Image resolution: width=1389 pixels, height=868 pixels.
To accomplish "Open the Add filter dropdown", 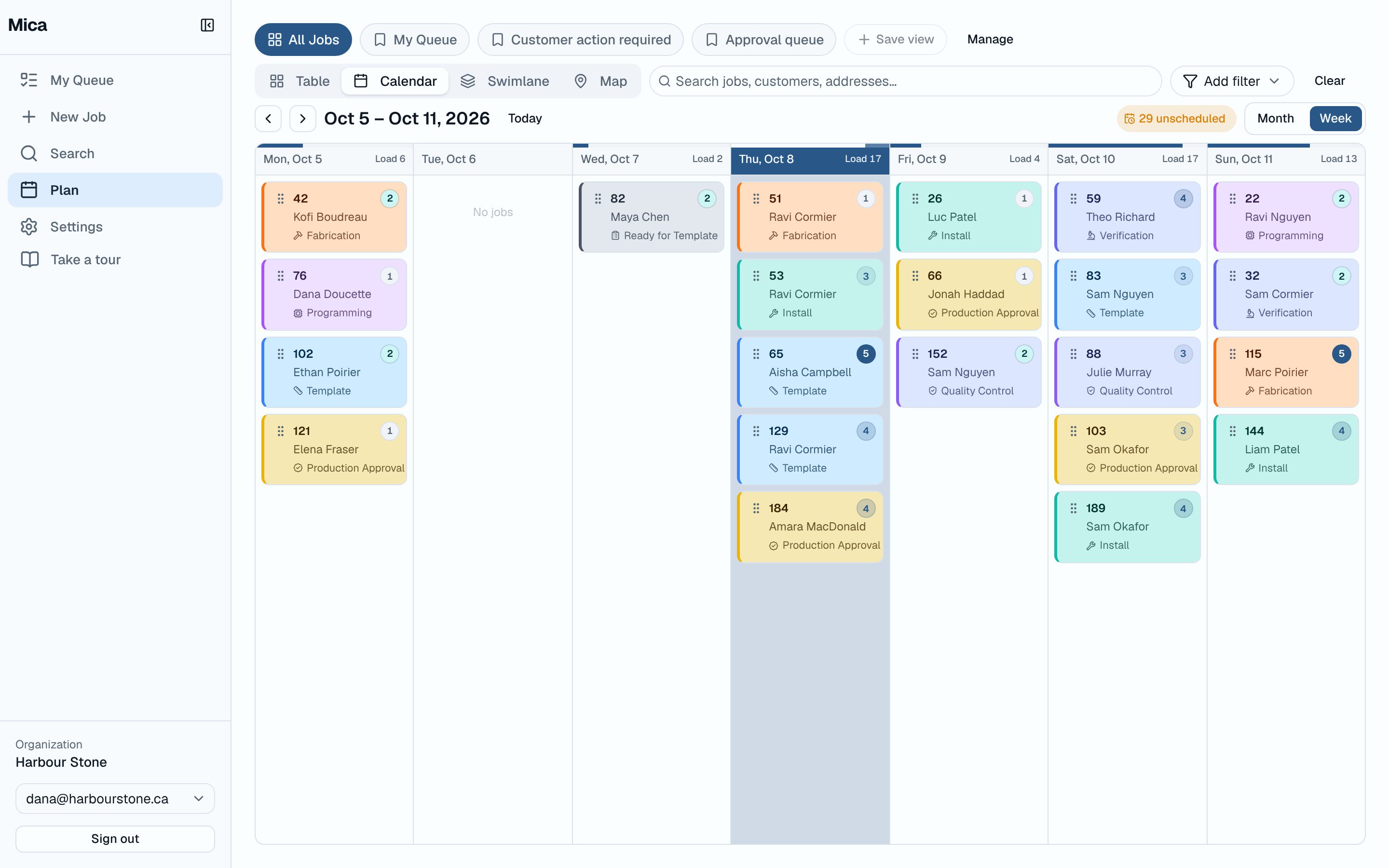I will point(1232,81).
